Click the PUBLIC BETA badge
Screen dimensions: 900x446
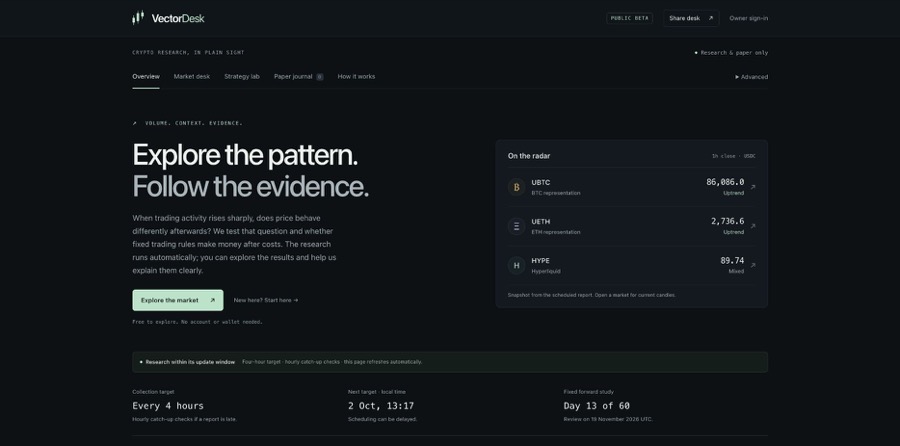(x=629, y=18)
